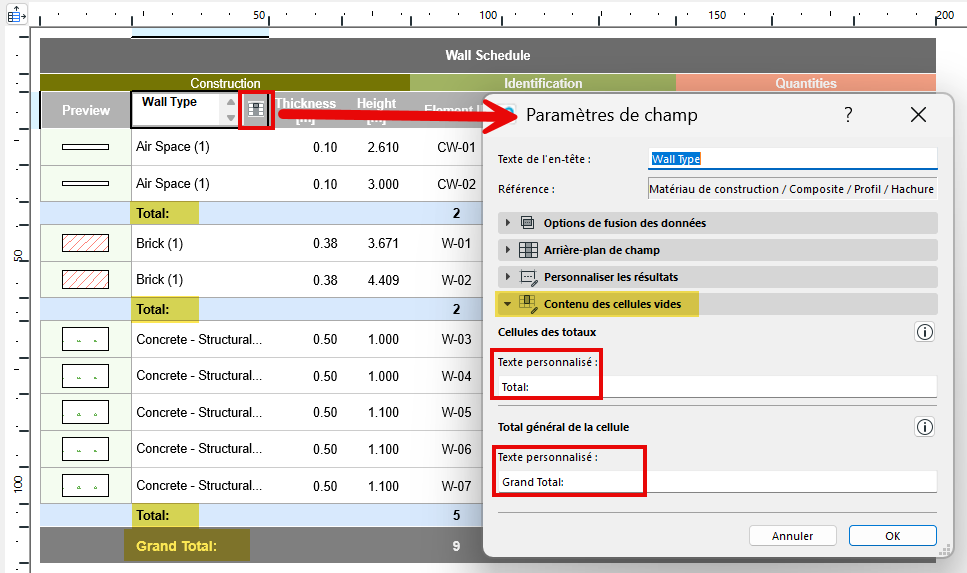
Task: Click the Personnaliser les résultats icon
Action: pos(529,277)
